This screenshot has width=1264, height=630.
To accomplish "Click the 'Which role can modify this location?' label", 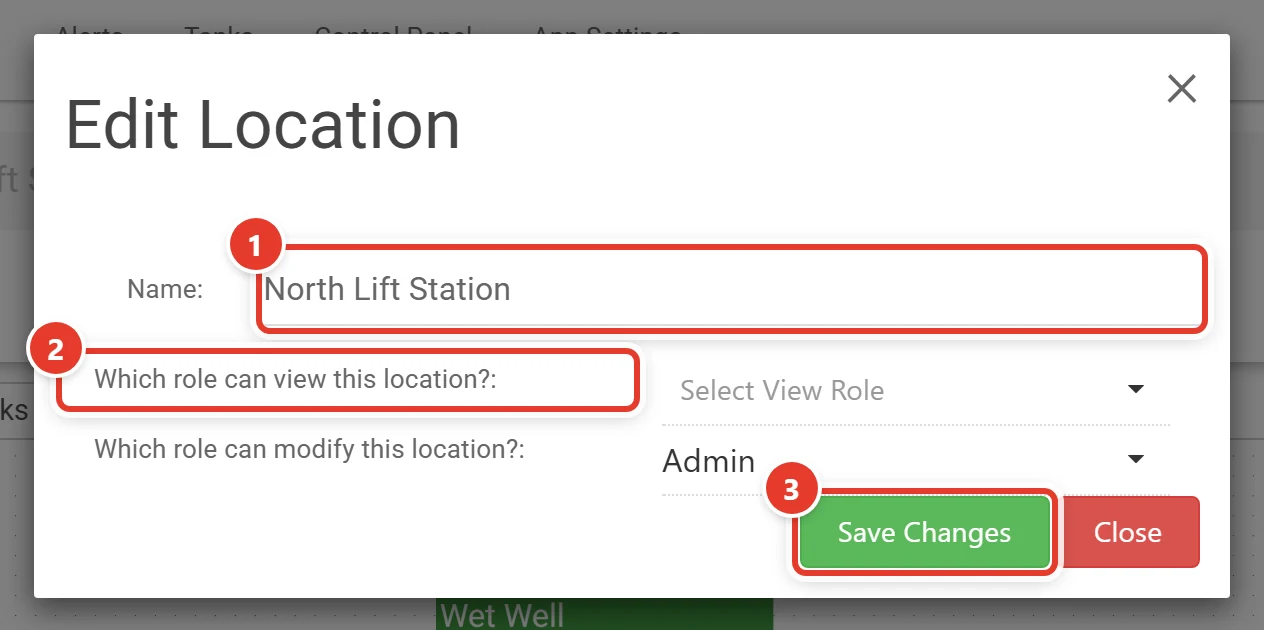I will coord(309,449).
